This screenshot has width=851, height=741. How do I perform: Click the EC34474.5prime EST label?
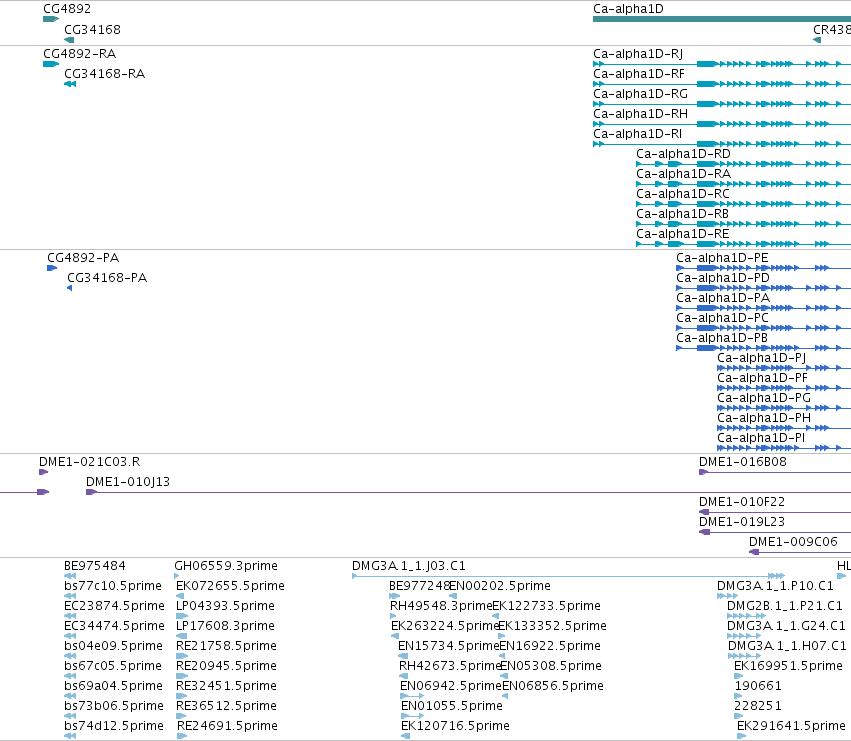point(114,626)
